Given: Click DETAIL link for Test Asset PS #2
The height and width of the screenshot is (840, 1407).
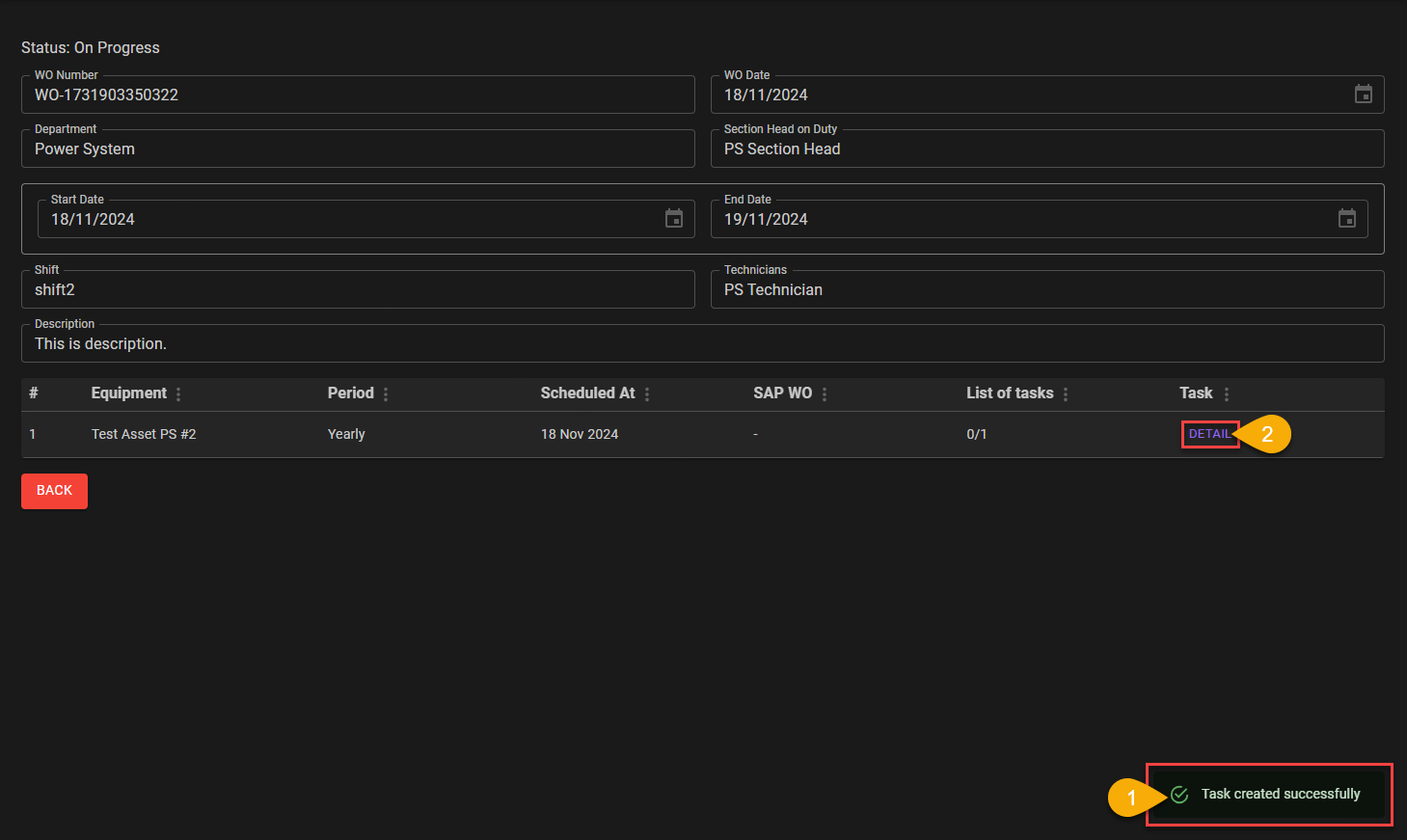Looking at the screenshot, I should [x=1209, y=434].
